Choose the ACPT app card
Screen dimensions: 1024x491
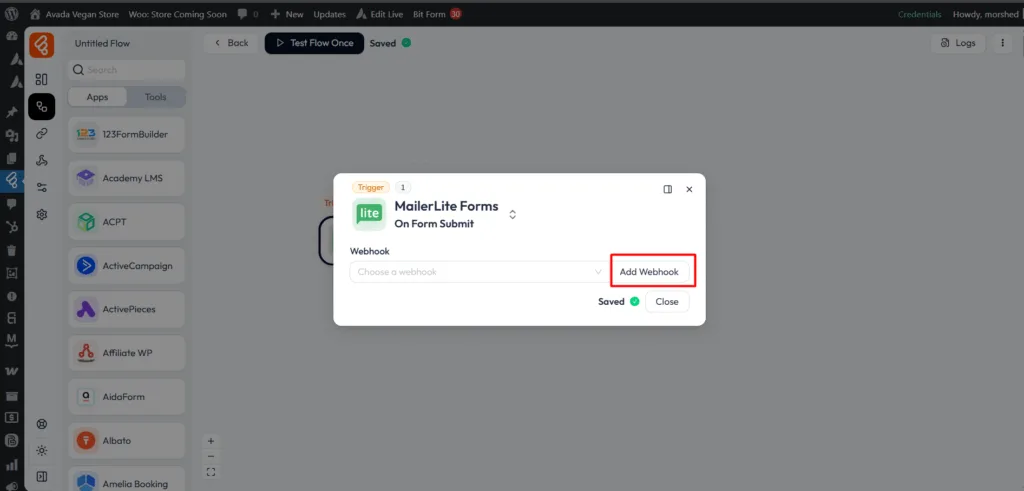tap(127, 222)
